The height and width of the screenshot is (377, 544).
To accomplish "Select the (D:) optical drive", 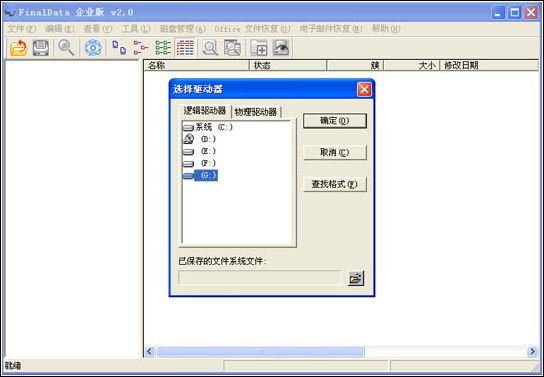I will tap(199, 139).
